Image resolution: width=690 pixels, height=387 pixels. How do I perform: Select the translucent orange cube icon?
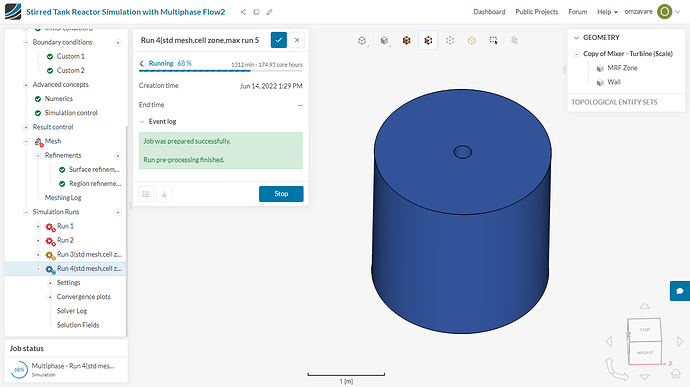pos(472,41)
